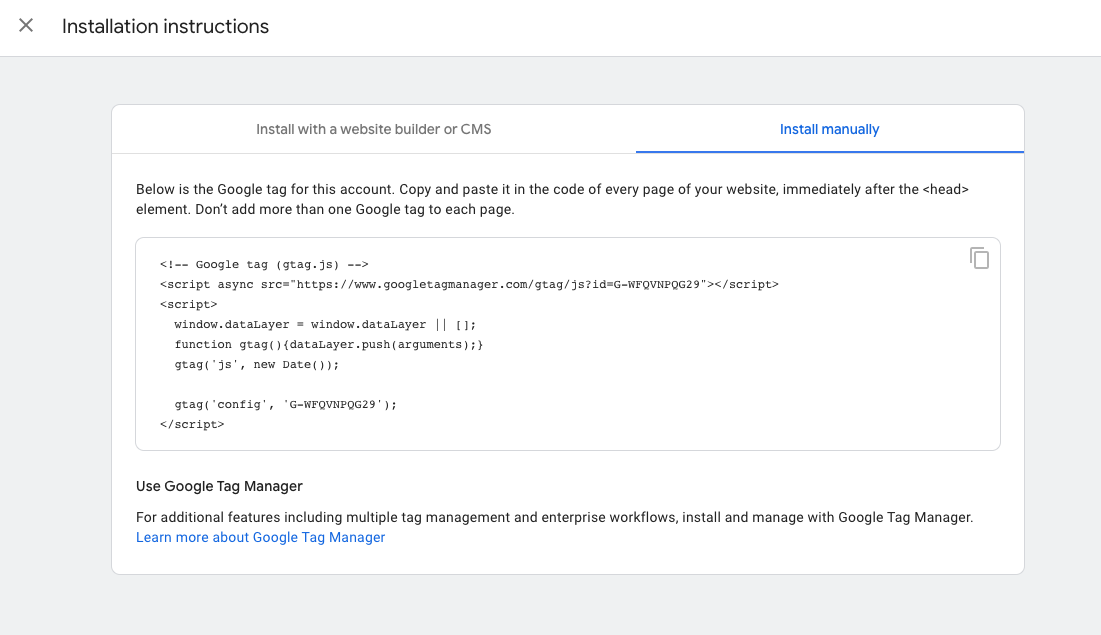Click the function gtag() code line

[329, 345]
